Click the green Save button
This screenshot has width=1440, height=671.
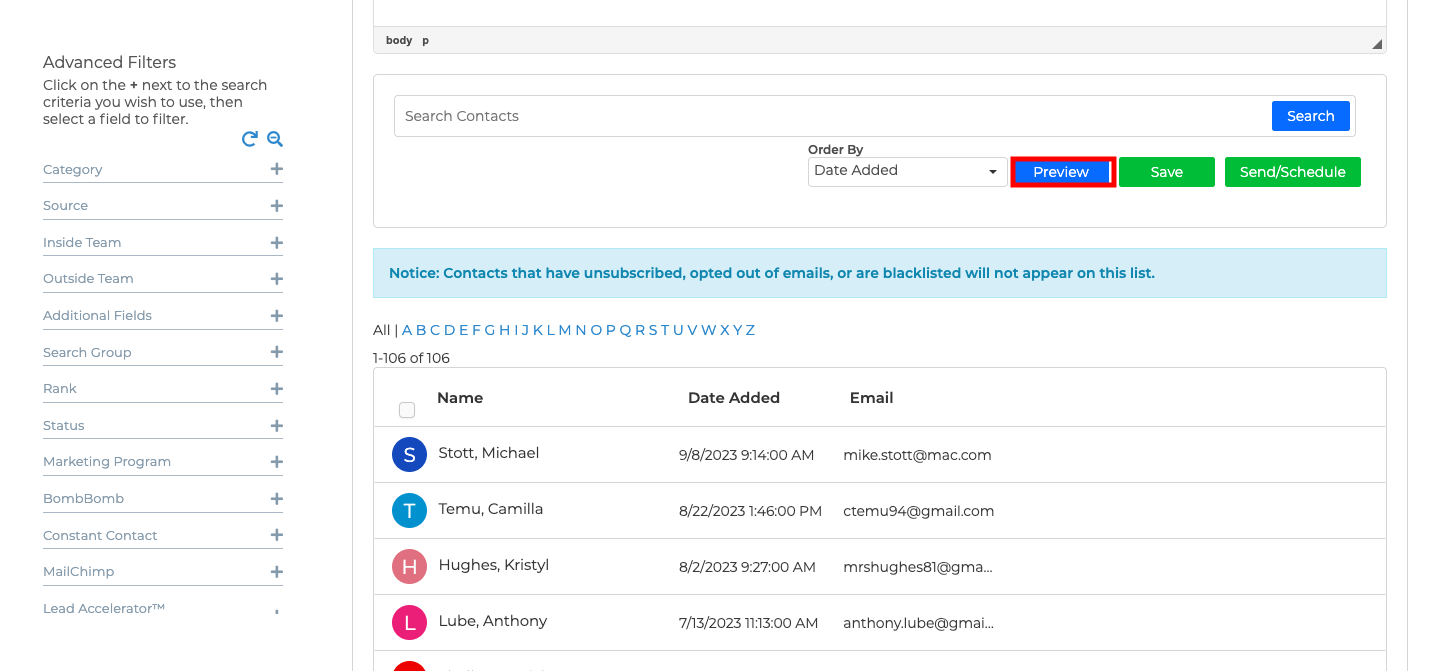pos(1167,172)
